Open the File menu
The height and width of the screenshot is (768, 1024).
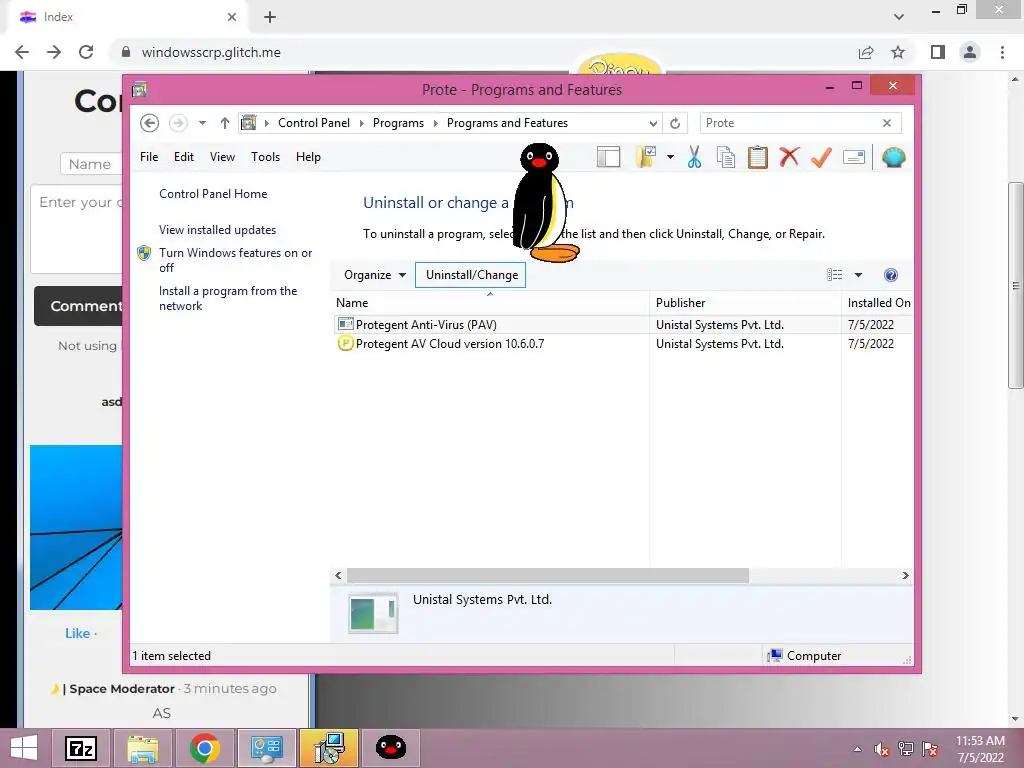pos(149,157)
